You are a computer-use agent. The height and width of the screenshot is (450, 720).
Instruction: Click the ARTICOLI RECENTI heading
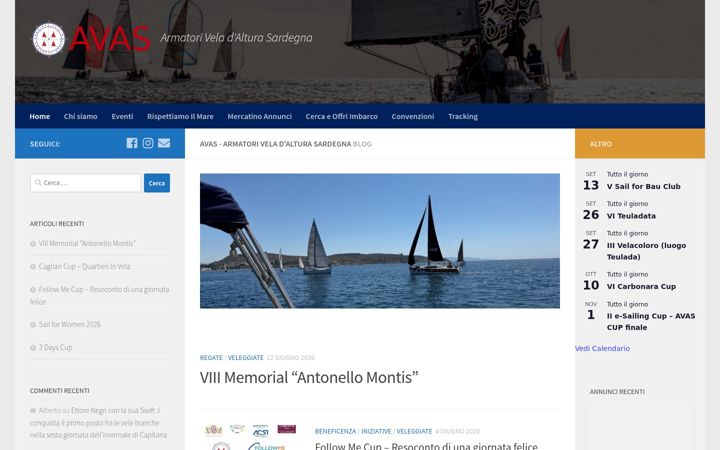click(57, 224)
